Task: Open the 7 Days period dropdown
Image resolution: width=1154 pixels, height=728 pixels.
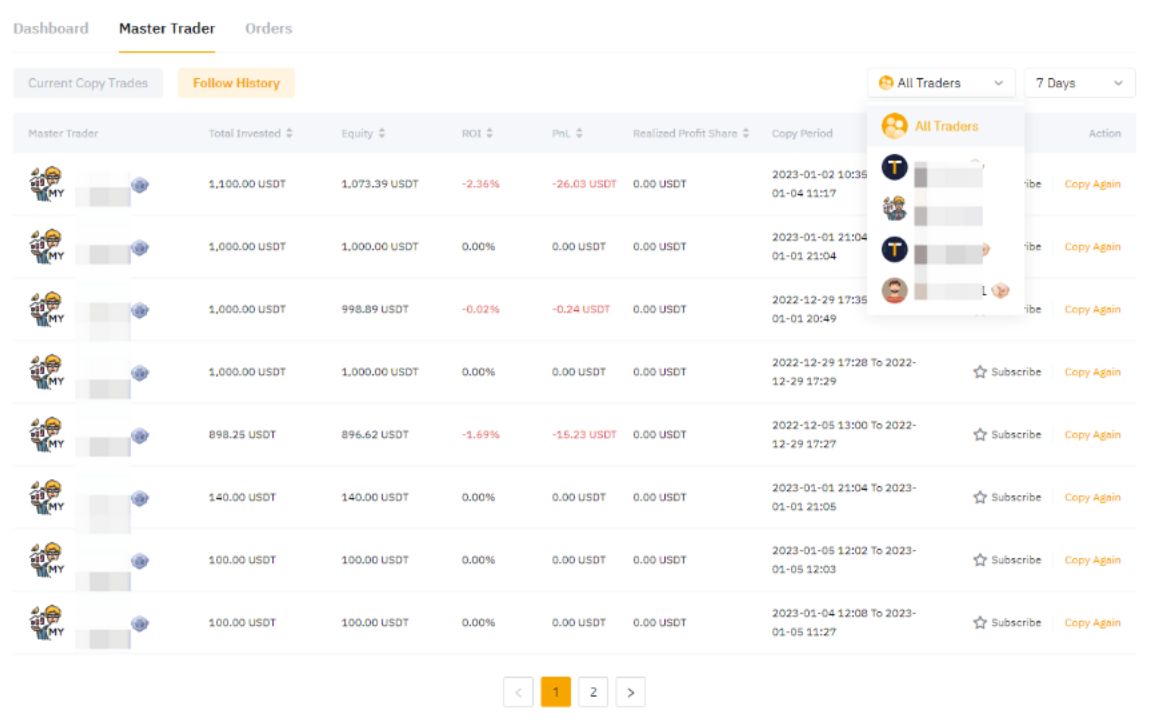Action: tap(1079, 83)
